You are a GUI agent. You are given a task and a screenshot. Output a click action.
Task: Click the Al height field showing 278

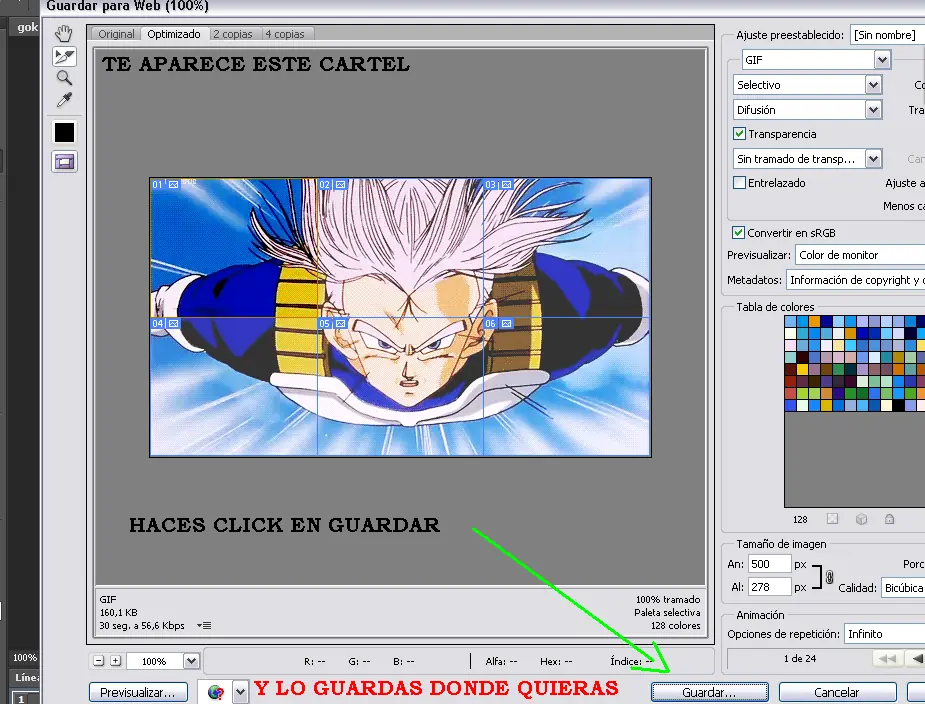point(769,587)
